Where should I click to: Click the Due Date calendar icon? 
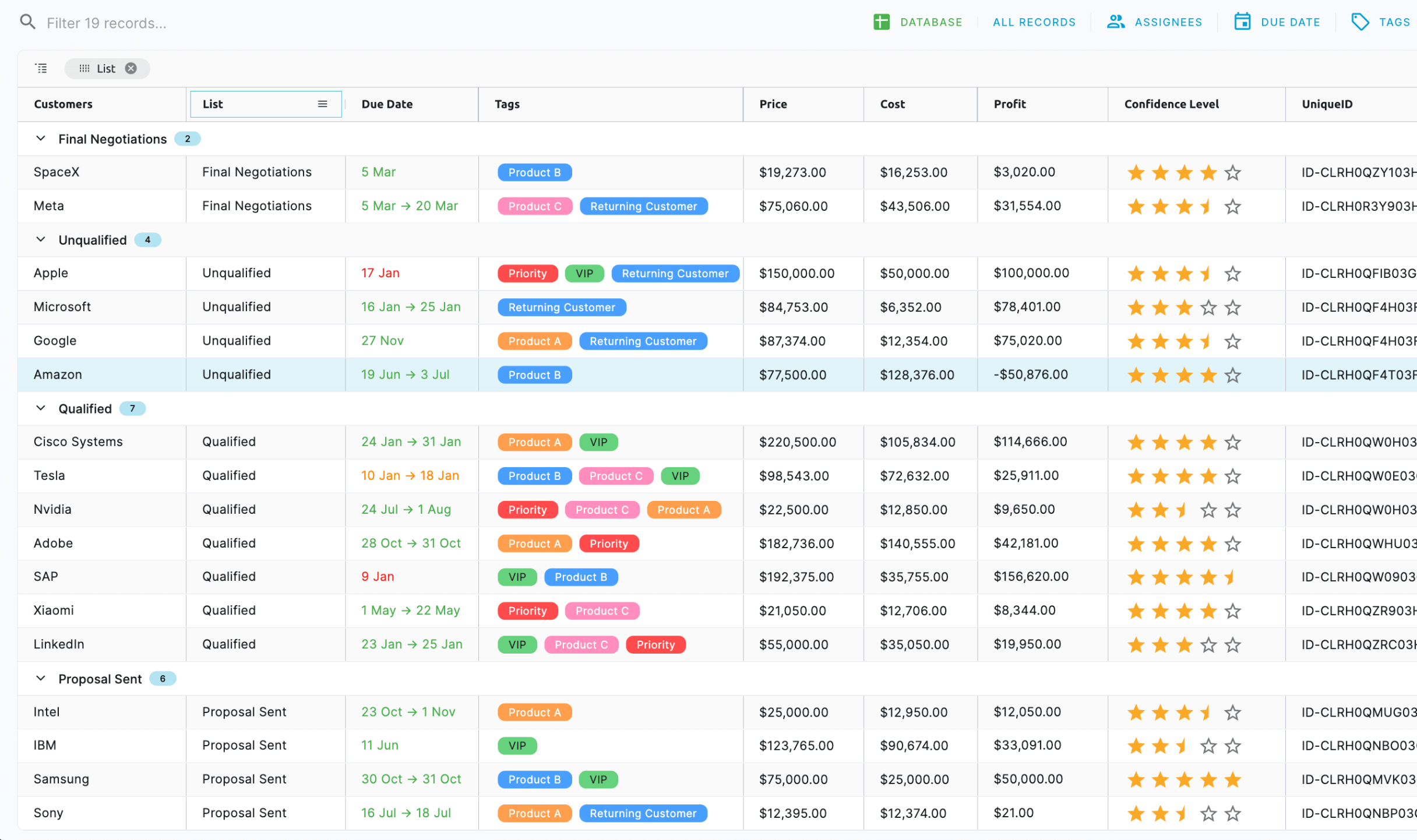[1243, 22]
